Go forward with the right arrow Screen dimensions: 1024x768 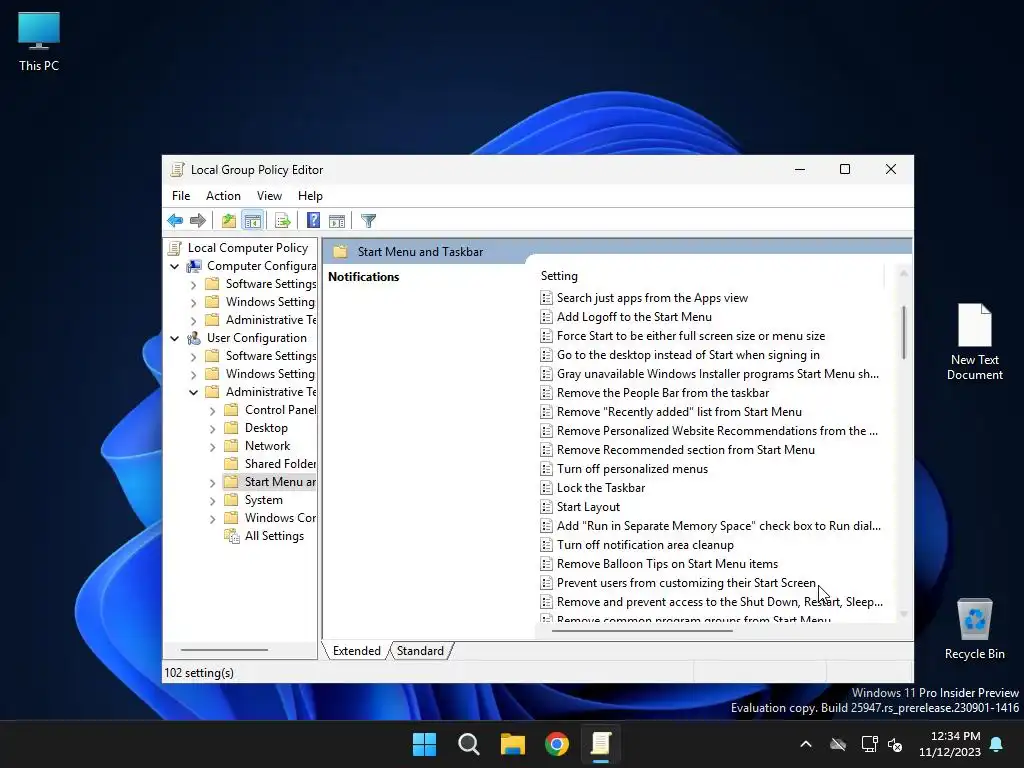pyautogui.click(x=198, y=221)
